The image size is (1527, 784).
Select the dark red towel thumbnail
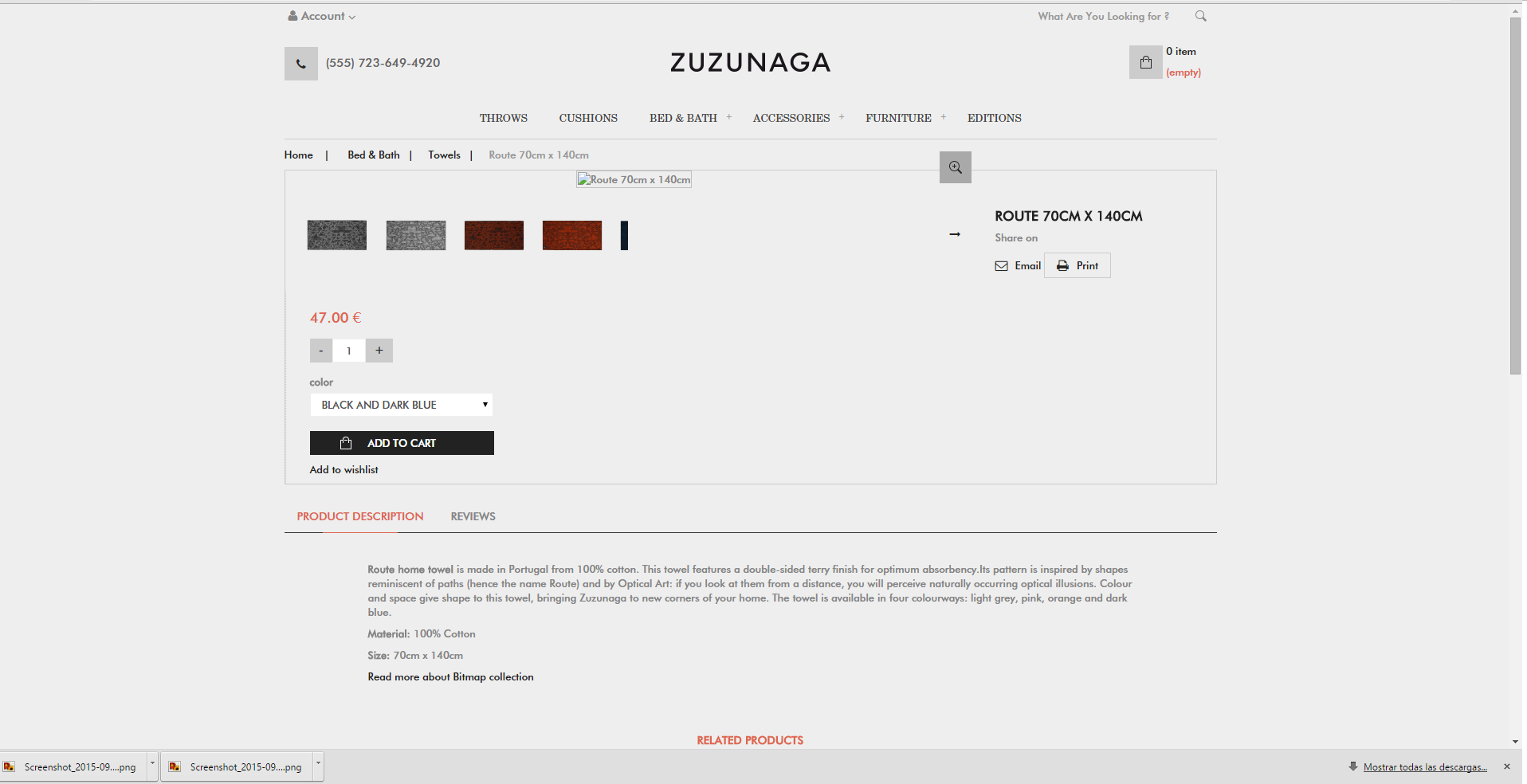point(494,235)
